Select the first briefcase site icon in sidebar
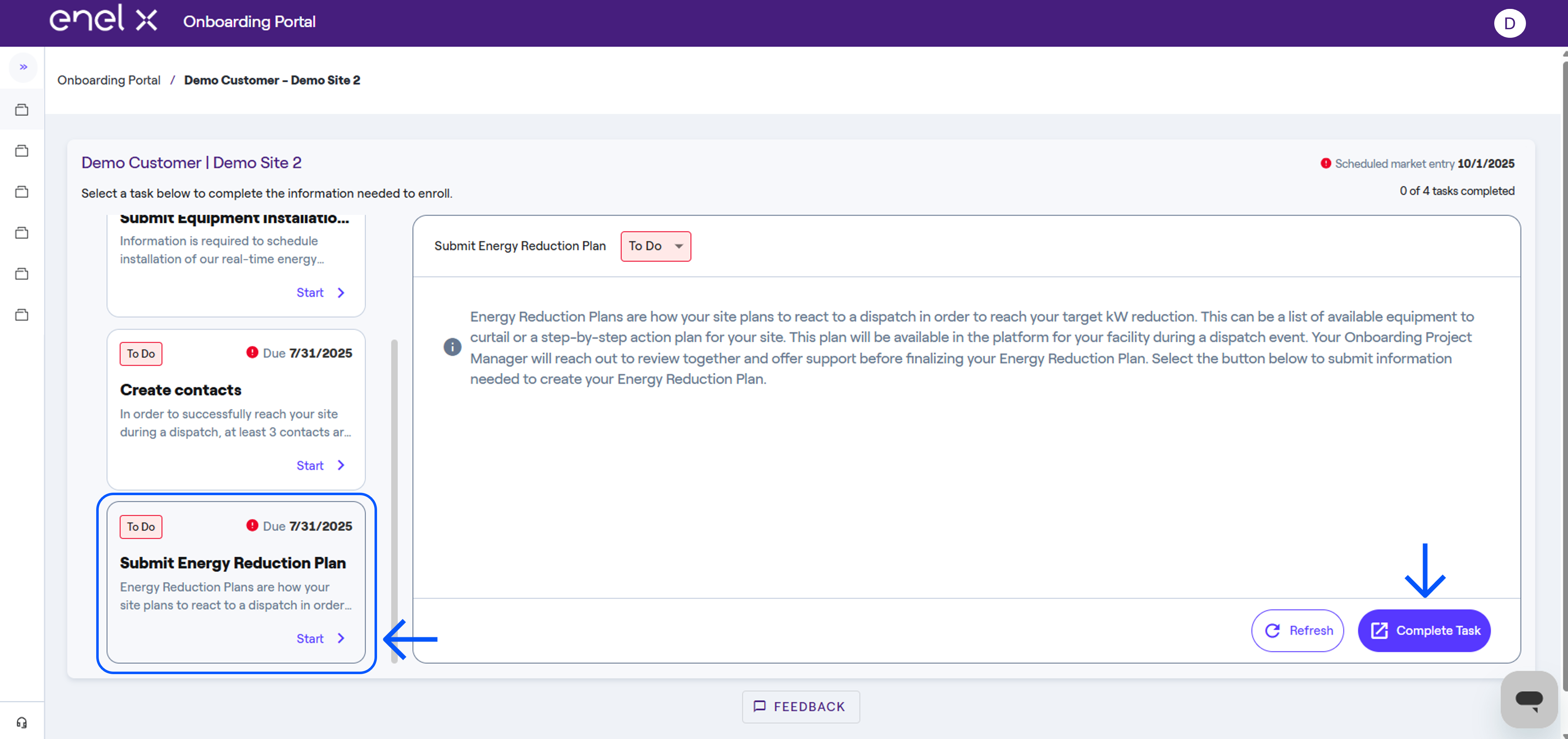The image size is (1568, 739). click(22, 109)
